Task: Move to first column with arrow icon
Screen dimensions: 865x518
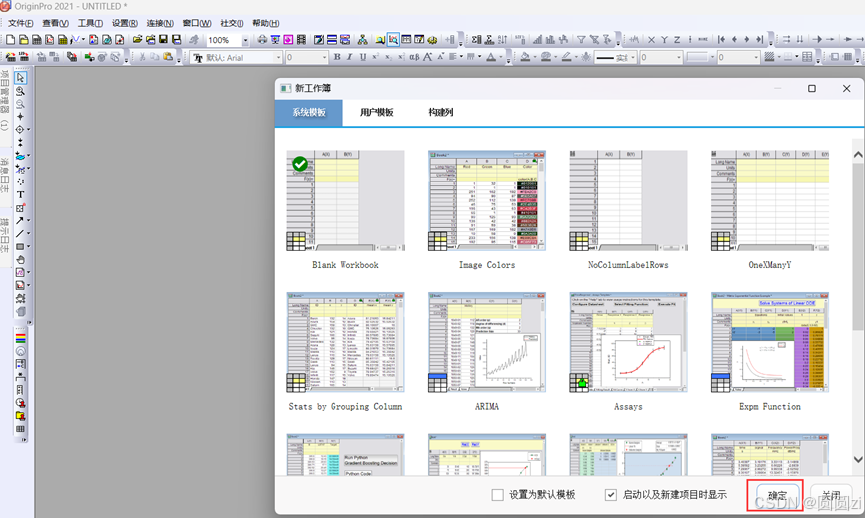Action: pos(722,40)
